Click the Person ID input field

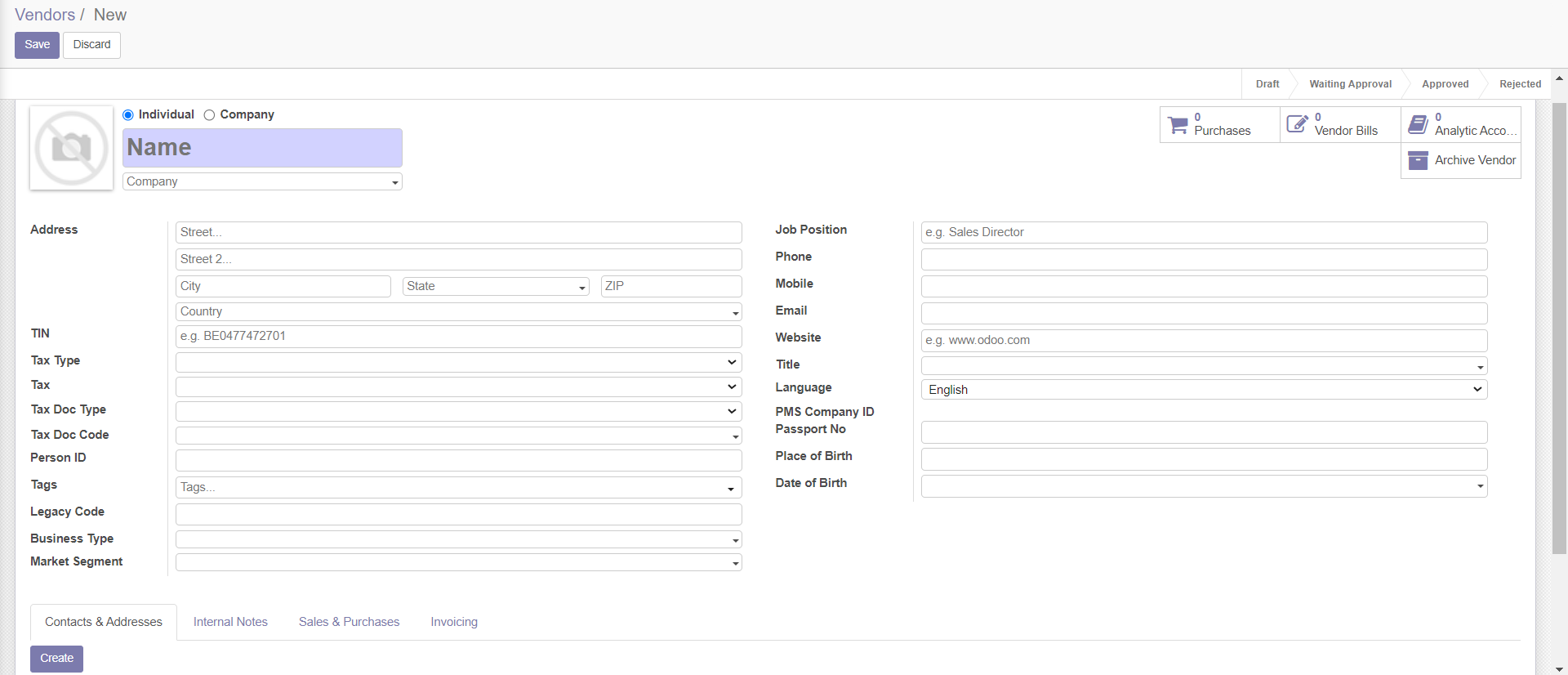[x=458, y=460]
